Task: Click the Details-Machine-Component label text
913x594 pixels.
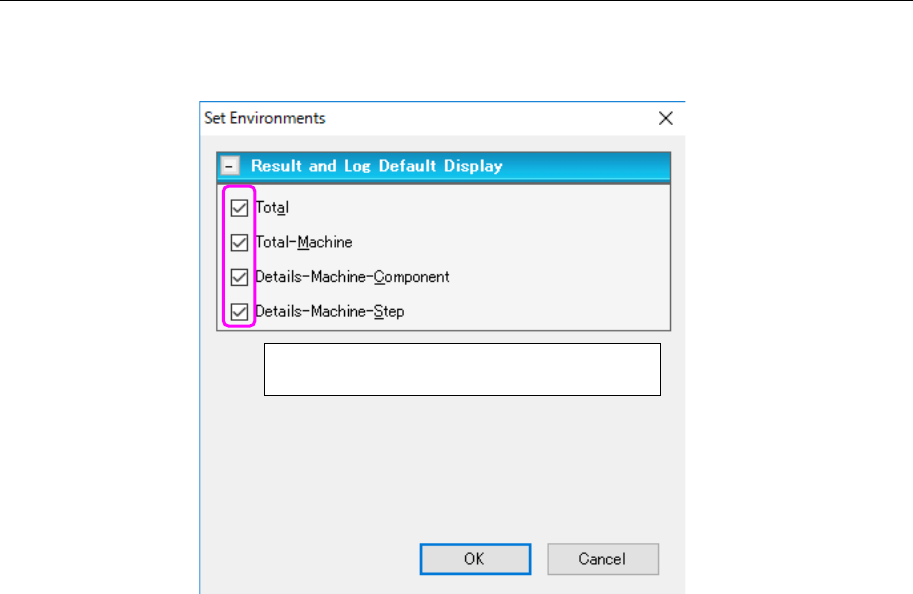Action: point(352,277)
